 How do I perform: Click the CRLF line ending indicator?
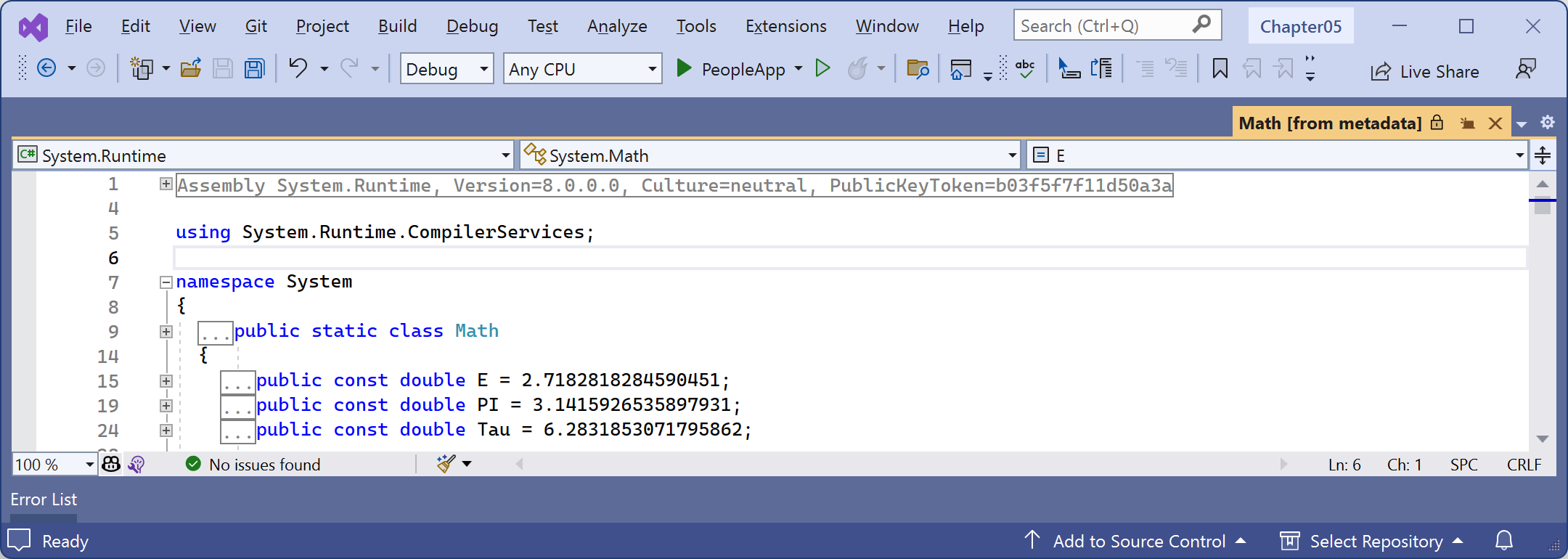(1524, 465)
